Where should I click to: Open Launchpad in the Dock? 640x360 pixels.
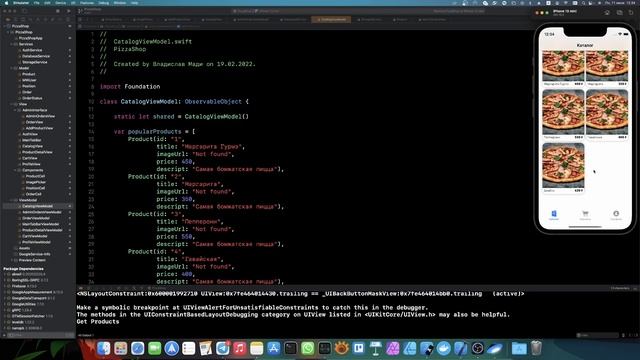coord(121,348)
